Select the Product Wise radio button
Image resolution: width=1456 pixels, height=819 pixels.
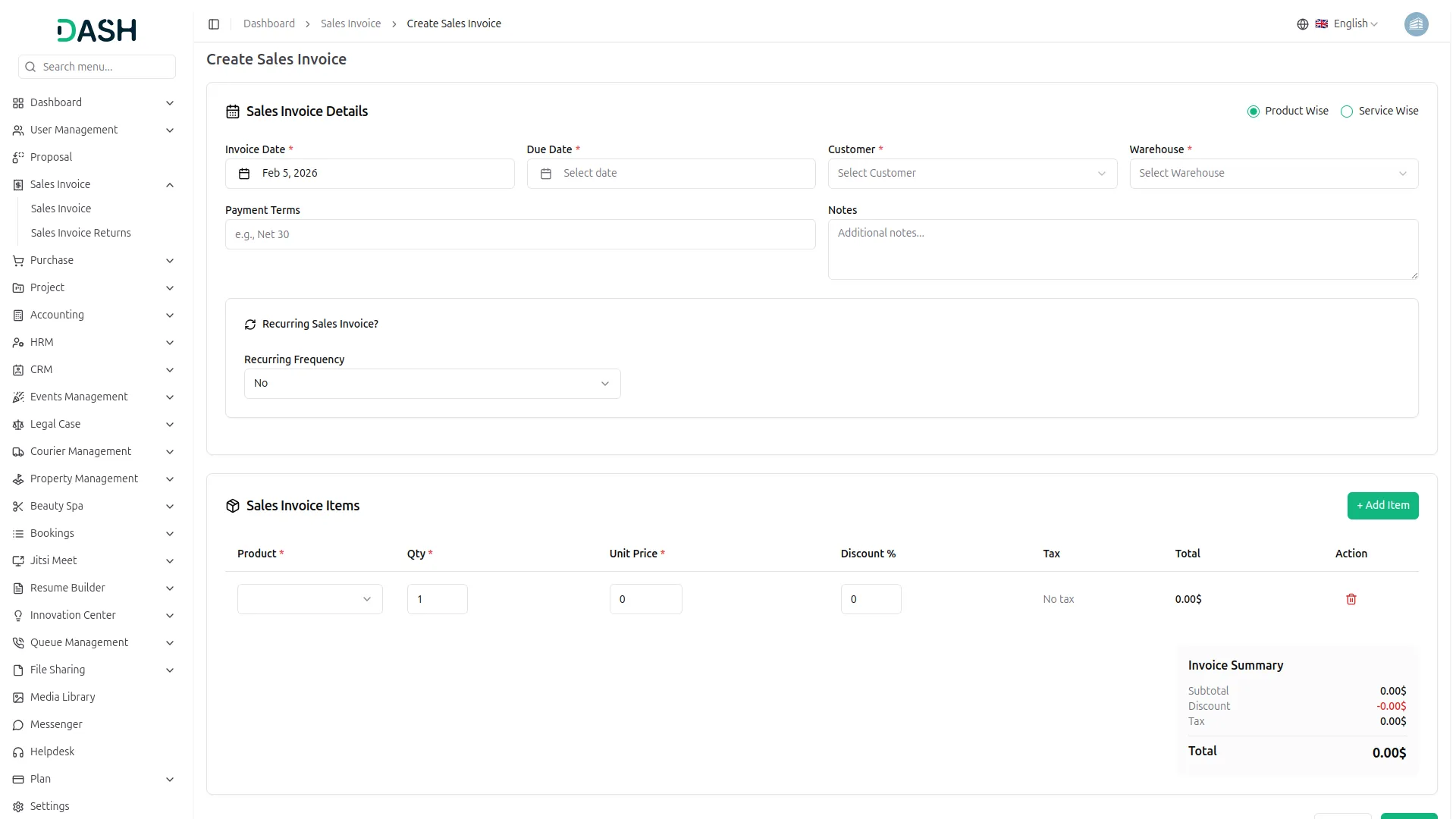[x=1253, y=111]
